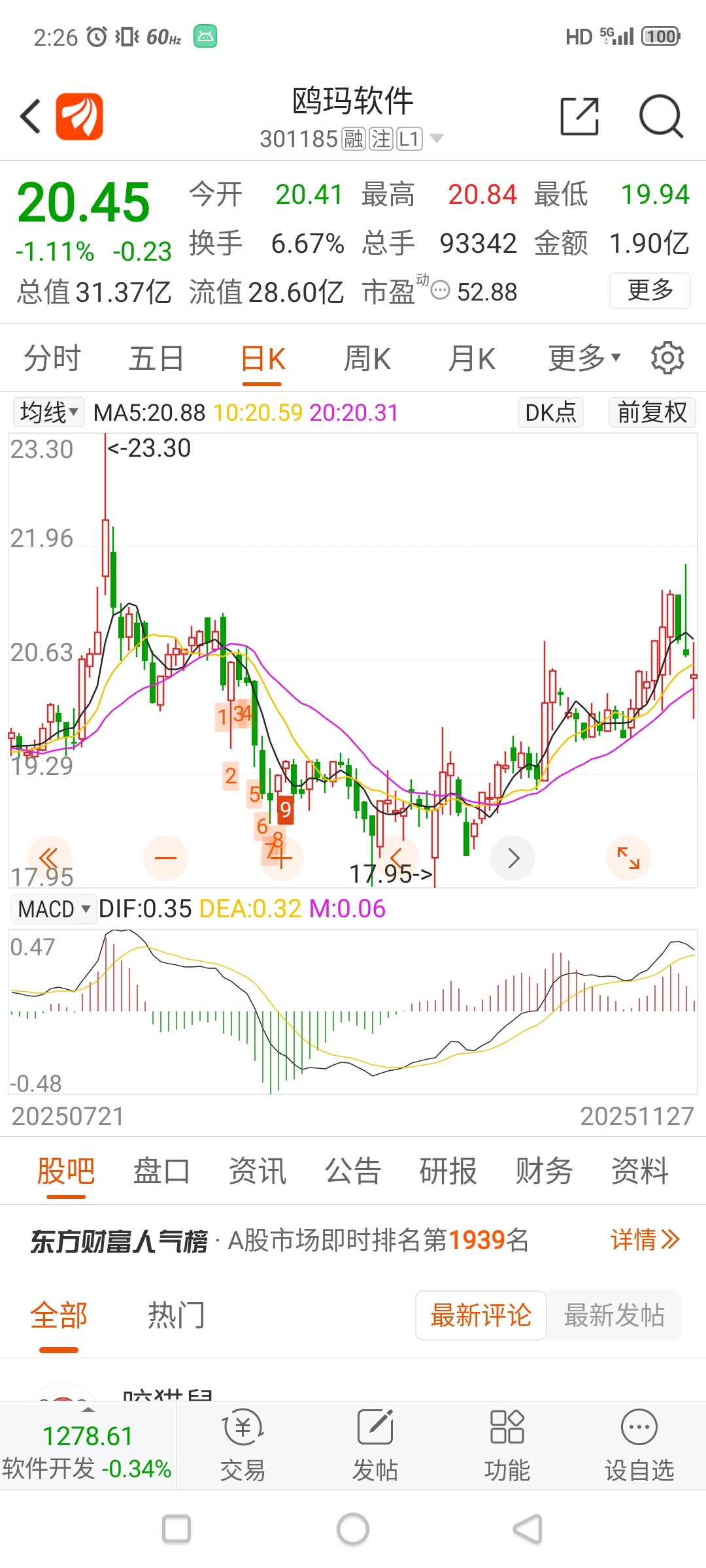Open 资讯 news tab
This screenshot has height=1568, width=706.
tap(258, 1171)
